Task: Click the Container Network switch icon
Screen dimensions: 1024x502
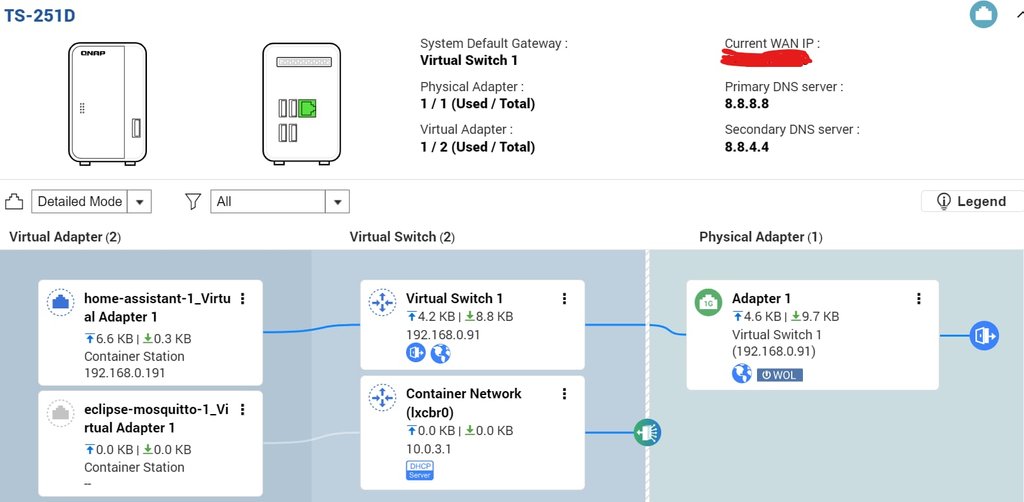Action: 382,398
